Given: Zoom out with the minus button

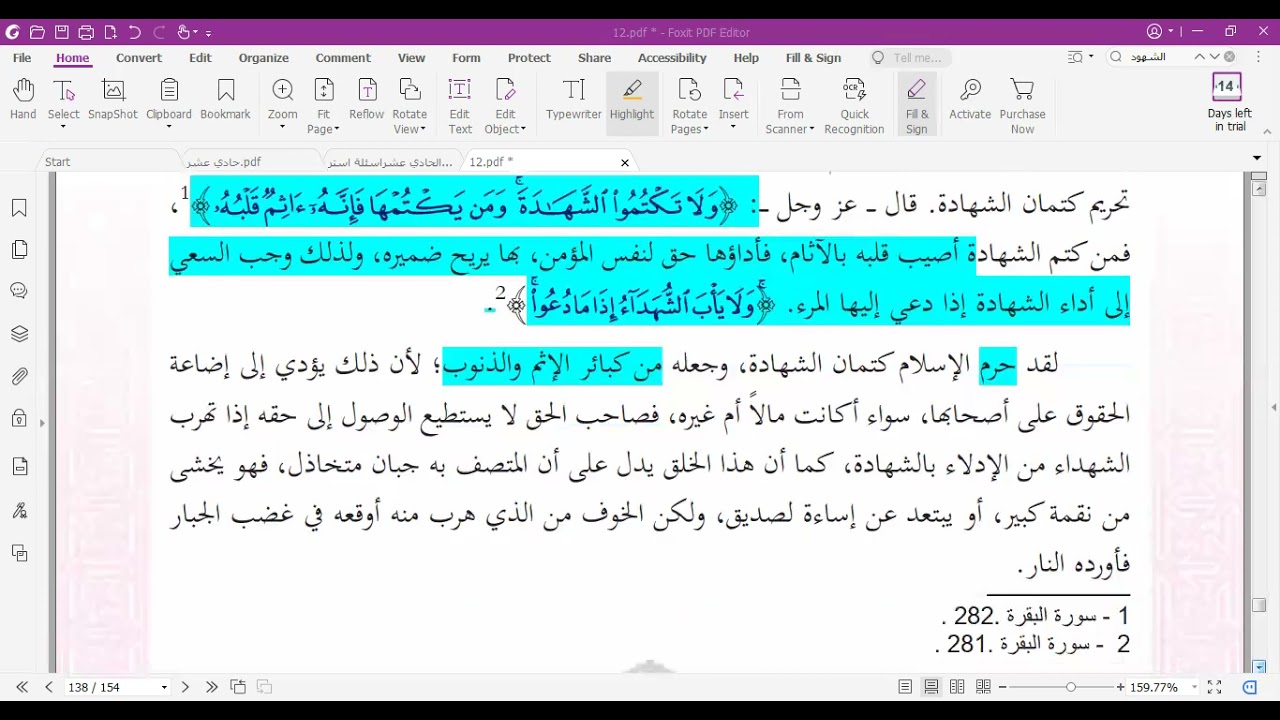Looking at the screenshot, I should 1002,687.
